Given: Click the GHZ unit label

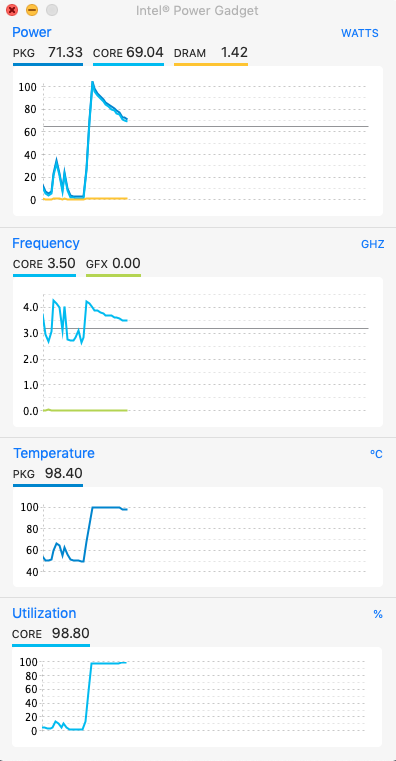Looking at the screenshot, I should pos(372,244).
